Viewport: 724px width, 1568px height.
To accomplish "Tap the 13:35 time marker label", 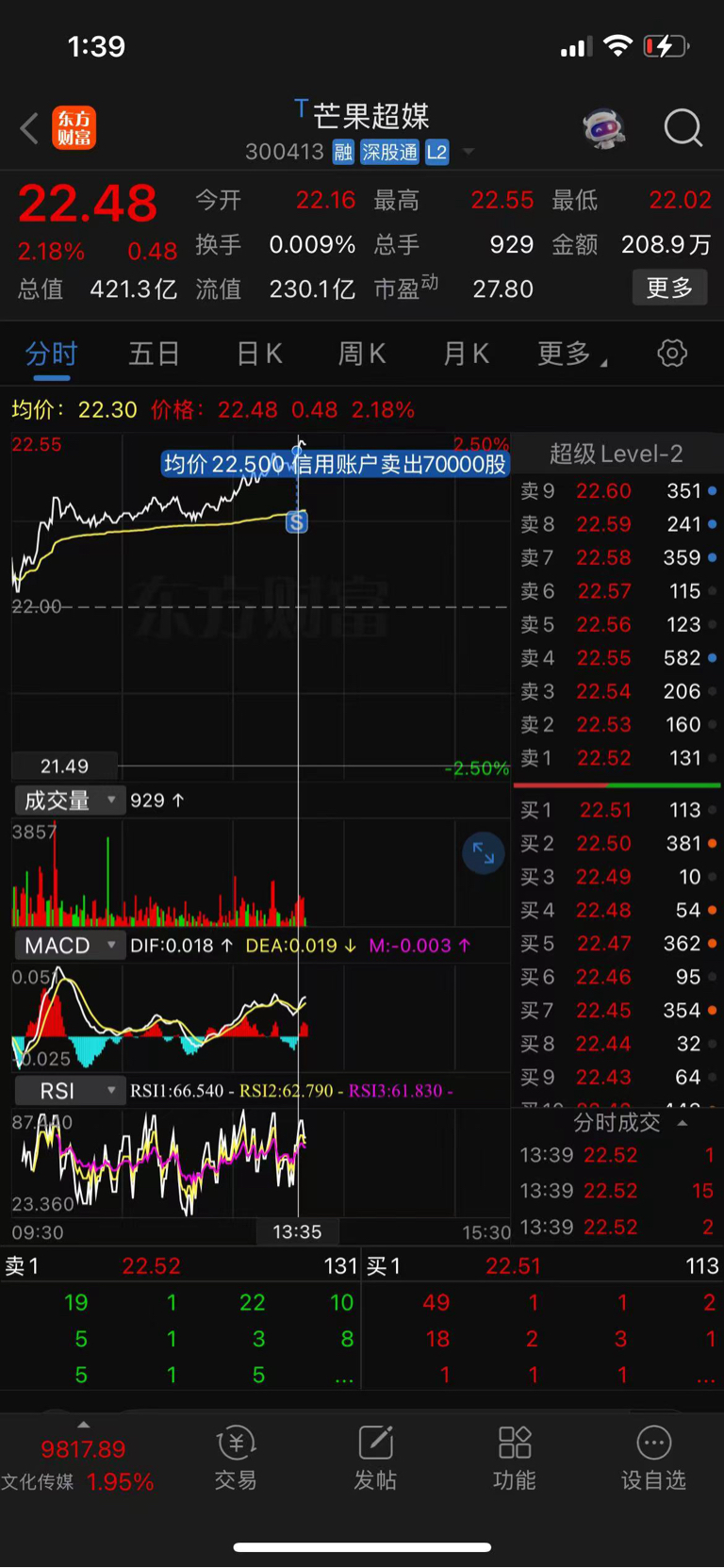I will coord(297,1232).
